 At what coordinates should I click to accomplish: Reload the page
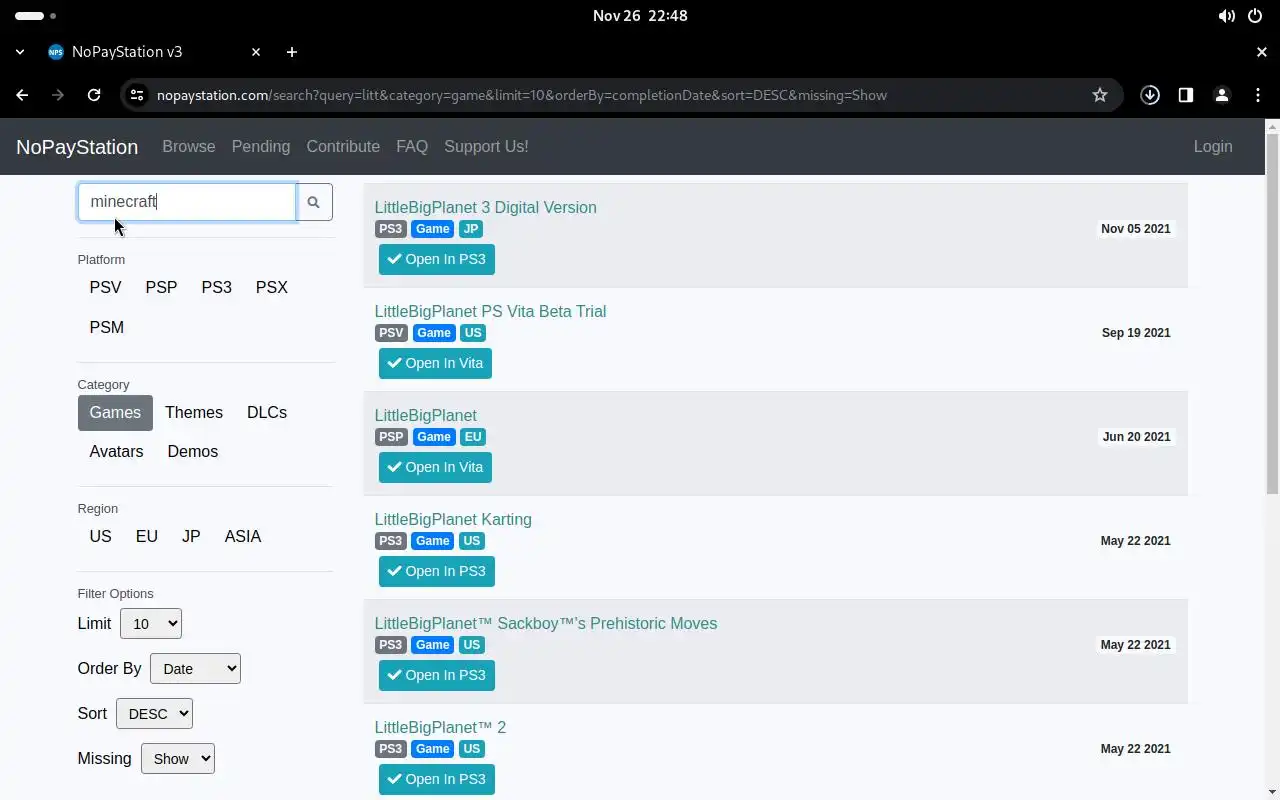coord(94,95)
